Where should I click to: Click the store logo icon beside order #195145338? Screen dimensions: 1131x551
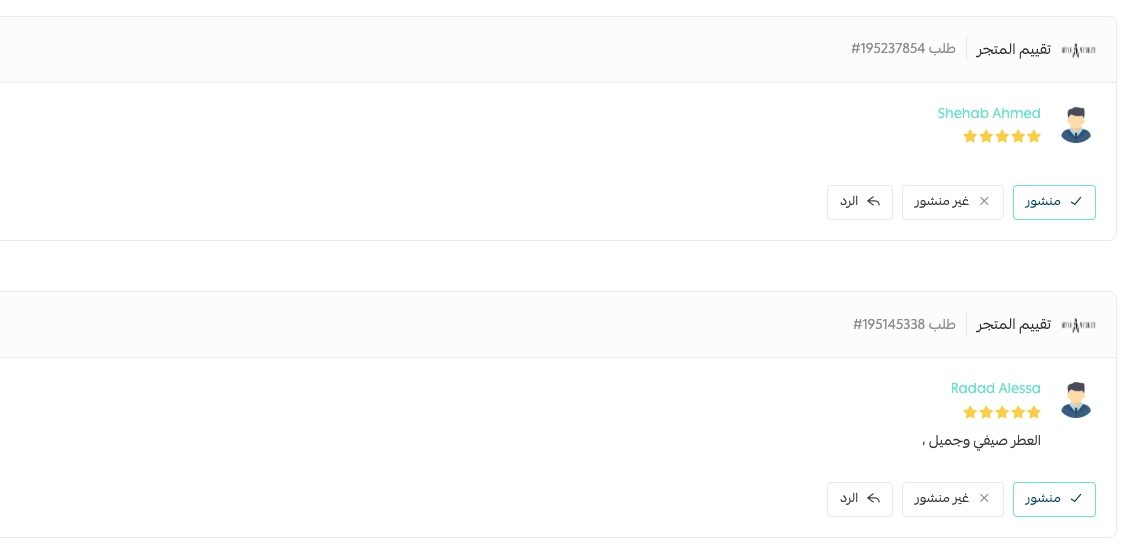coord(1078,324)
